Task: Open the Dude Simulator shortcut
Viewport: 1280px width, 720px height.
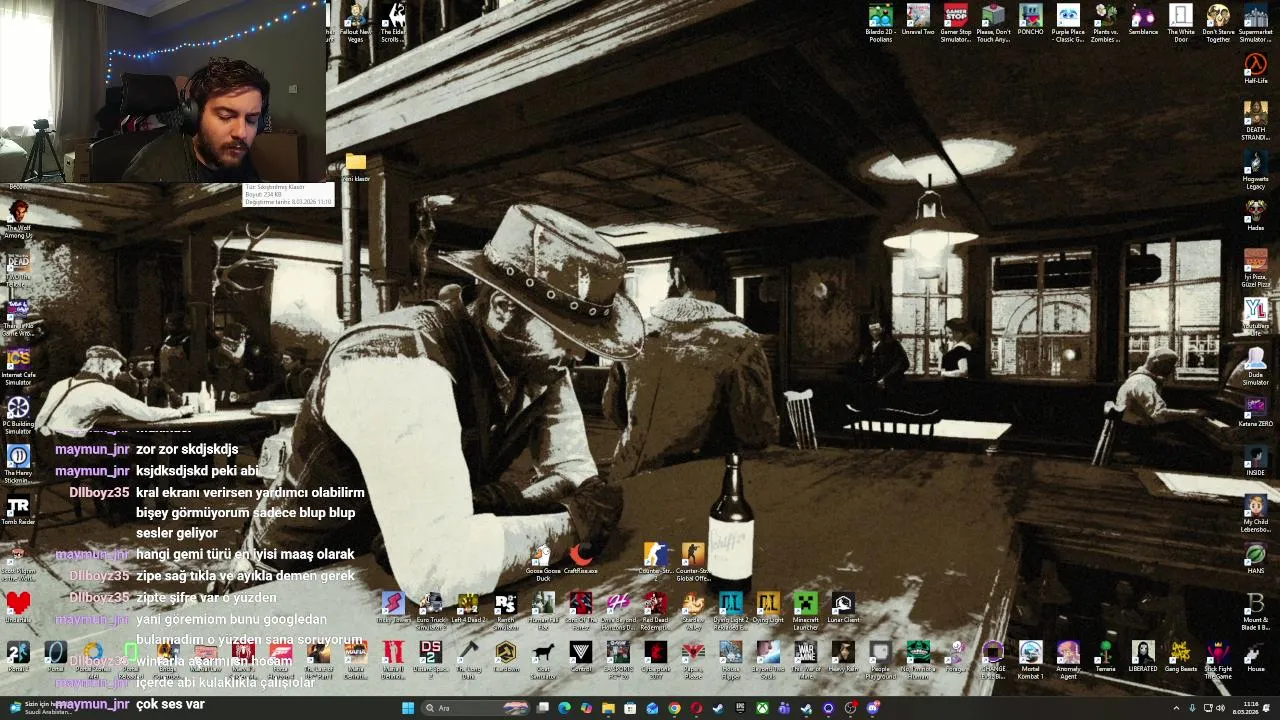Action: click(x=1256, y=366)
